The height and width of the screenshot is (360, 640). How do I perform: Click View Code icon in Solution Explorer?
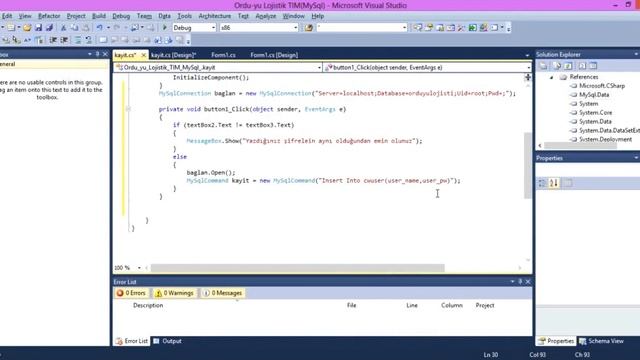pos(582,66)
